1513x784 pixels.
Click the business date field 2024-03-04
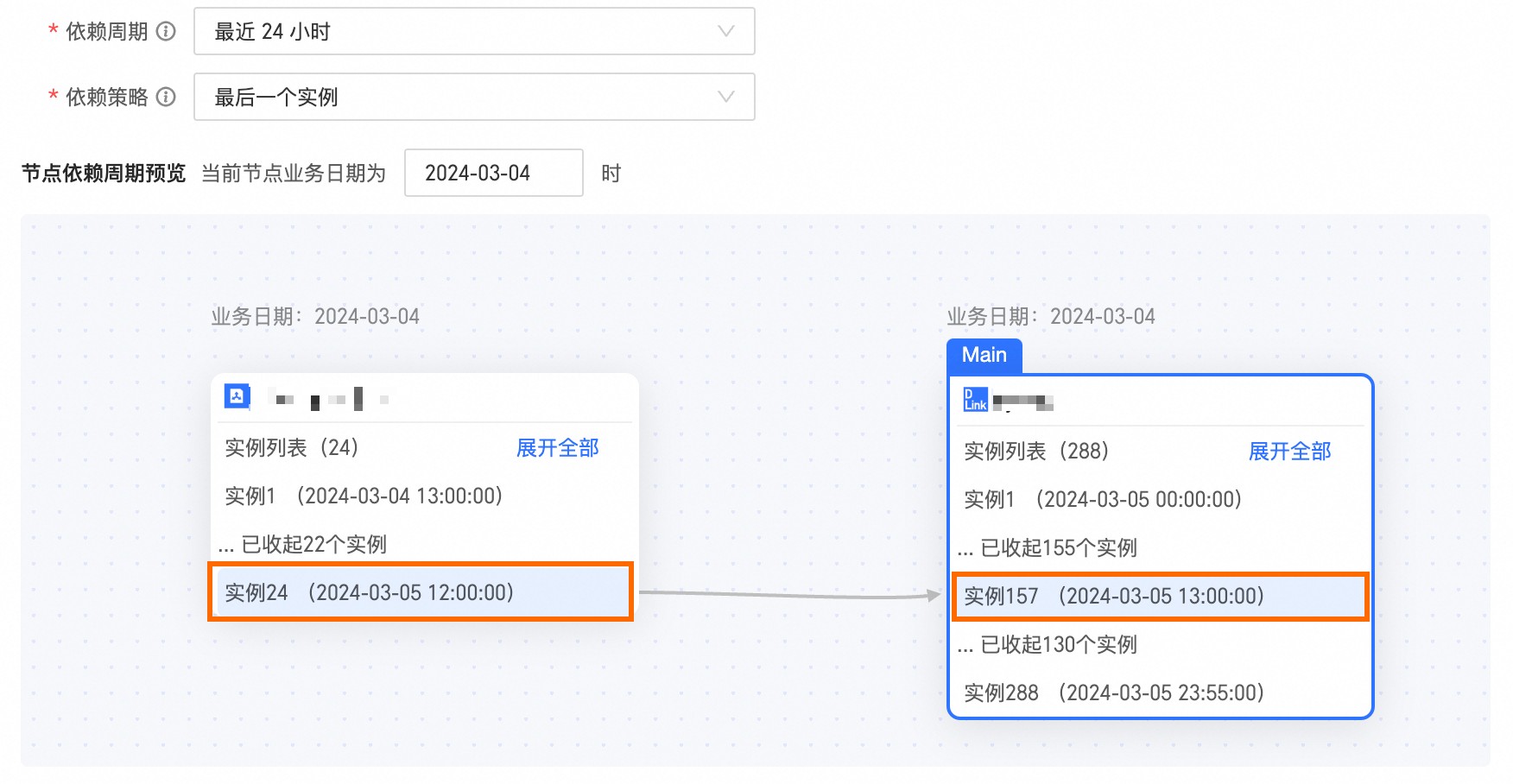(x=494, y=173)
